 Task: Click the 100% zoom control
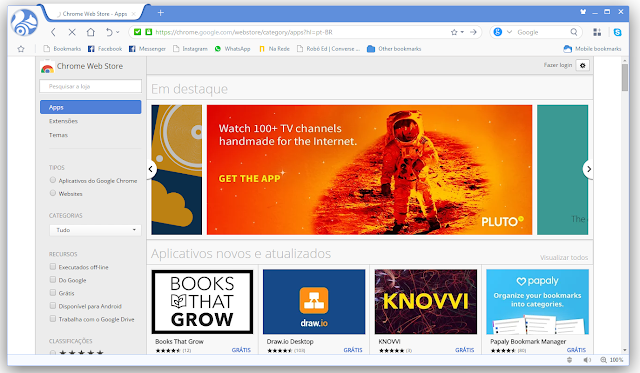click(x=612, y=360)
